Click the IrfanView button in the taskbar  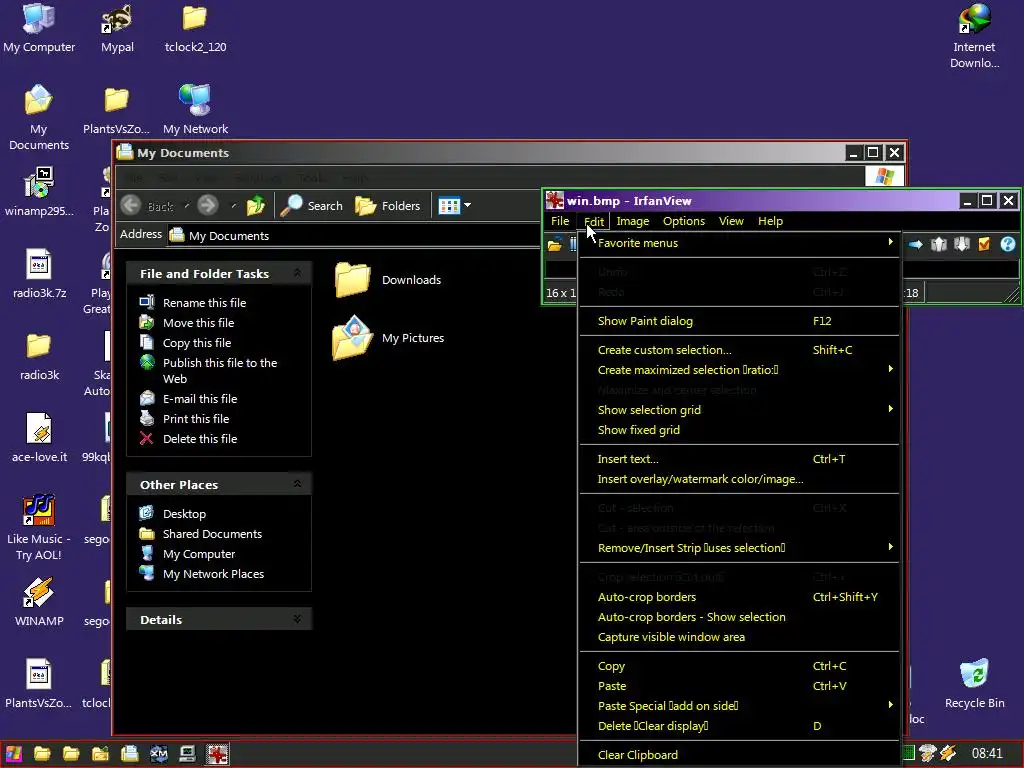(217, 754)
